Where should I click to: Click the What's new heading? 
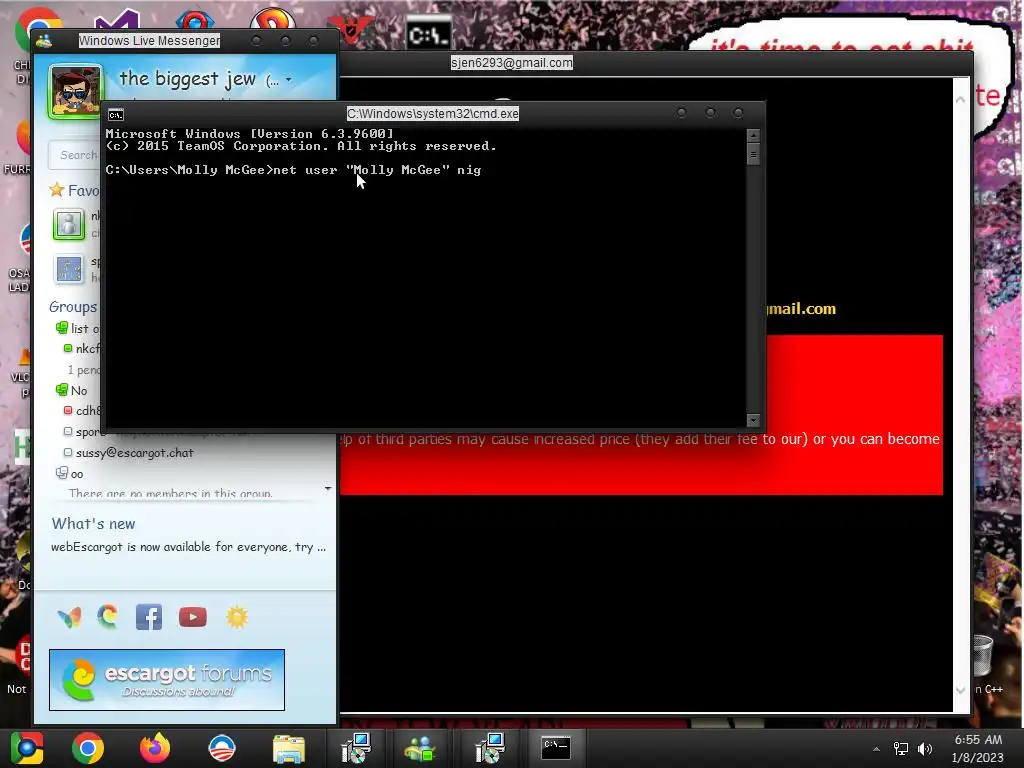coord(93,524)
